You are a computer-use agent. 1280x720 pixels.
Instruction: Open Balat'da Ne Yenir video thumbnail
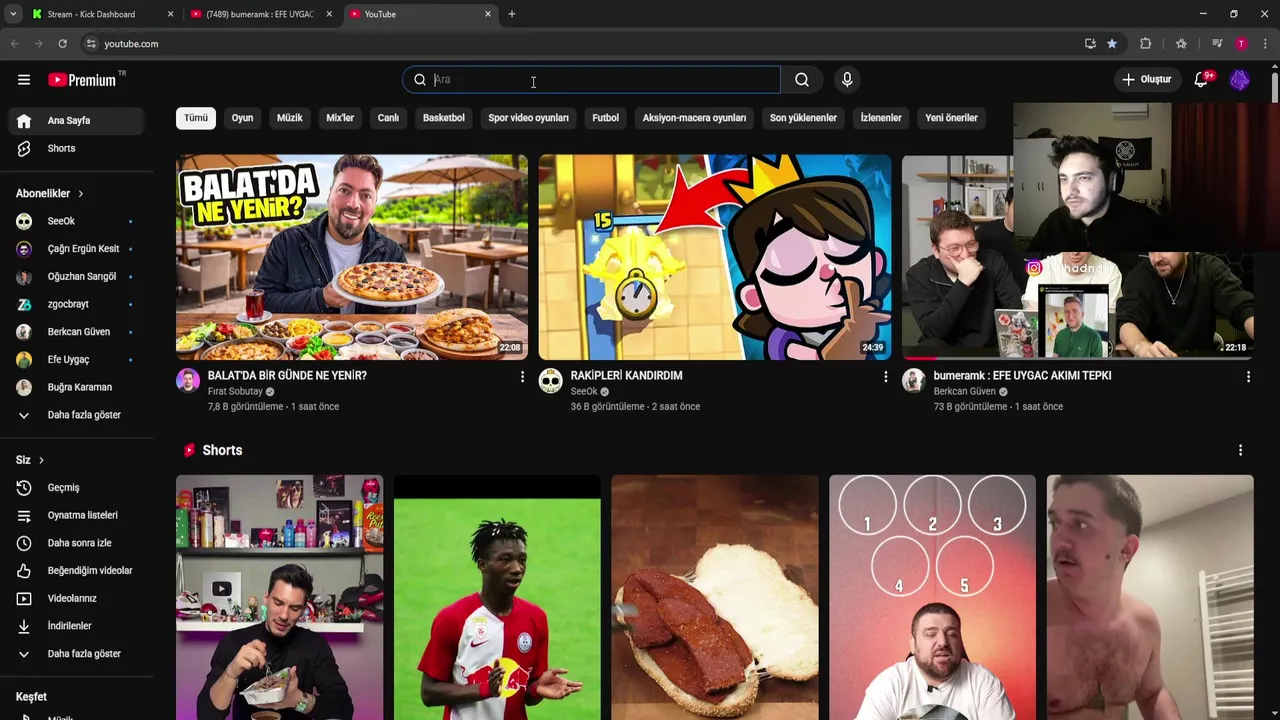click(352, 257)
